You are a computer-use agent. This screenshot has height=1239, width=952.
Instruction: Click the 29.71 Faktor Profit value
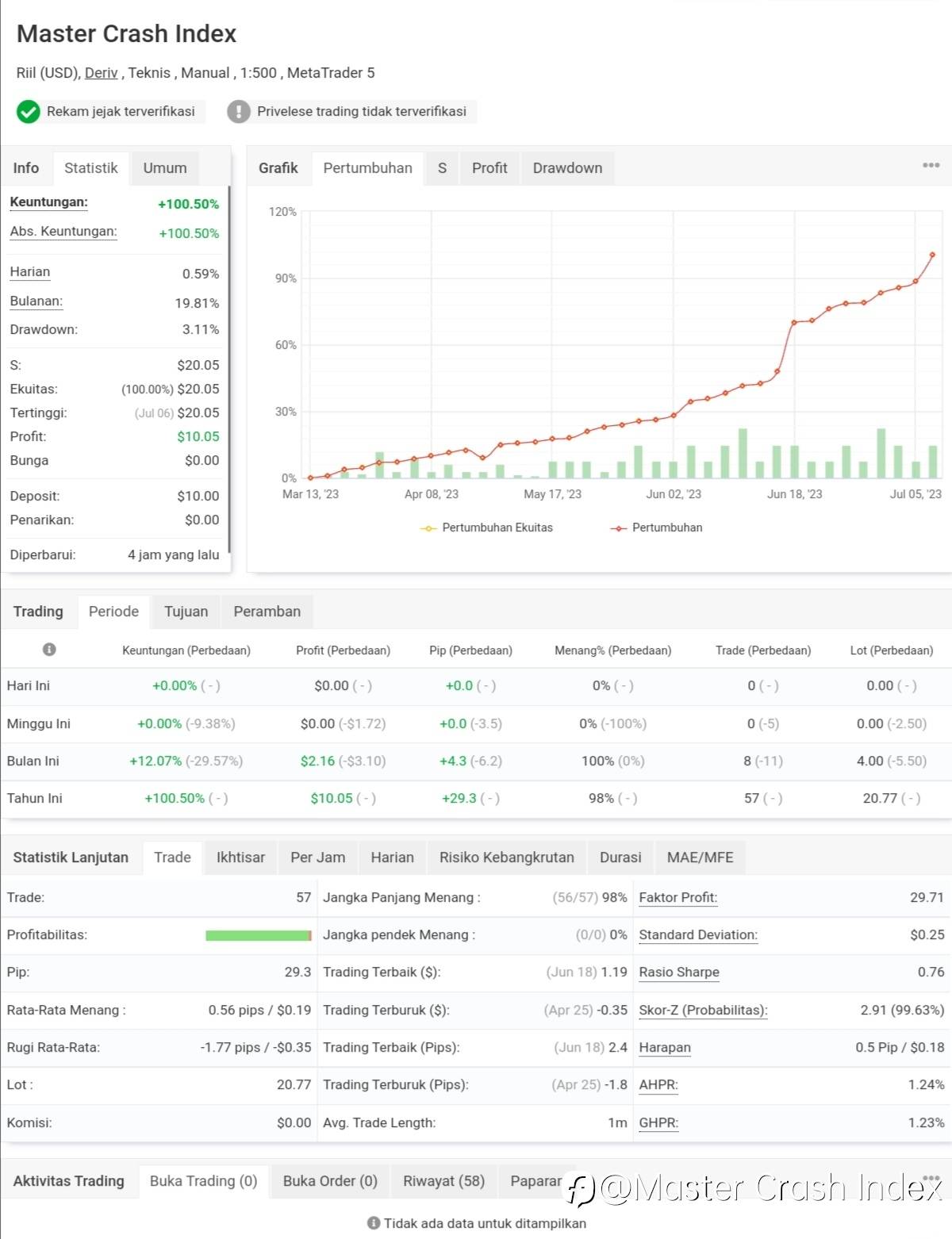pyautogui.click(x=927, y=898)
